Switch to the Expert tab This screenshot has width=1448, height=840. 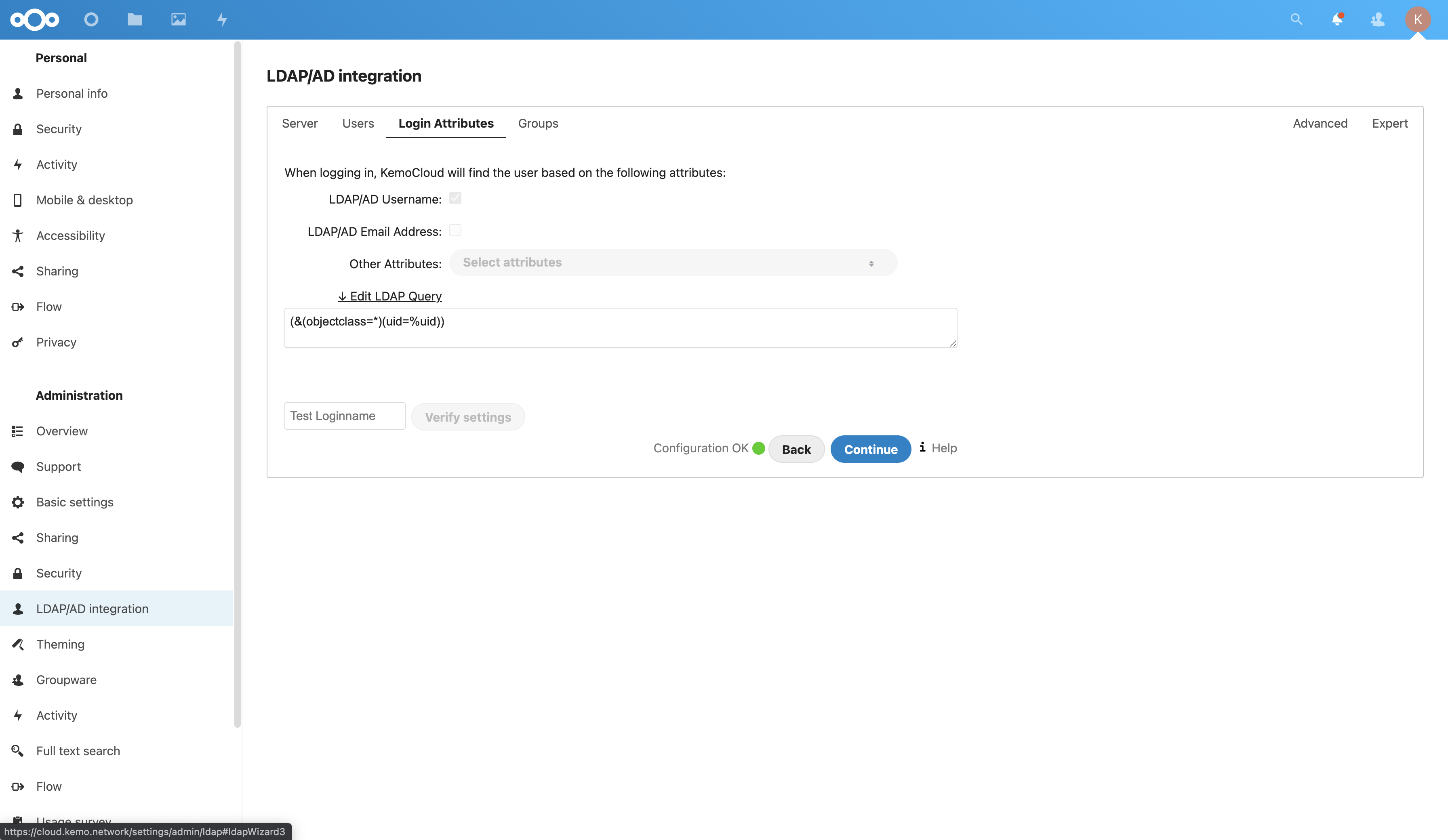(1389, 124)
